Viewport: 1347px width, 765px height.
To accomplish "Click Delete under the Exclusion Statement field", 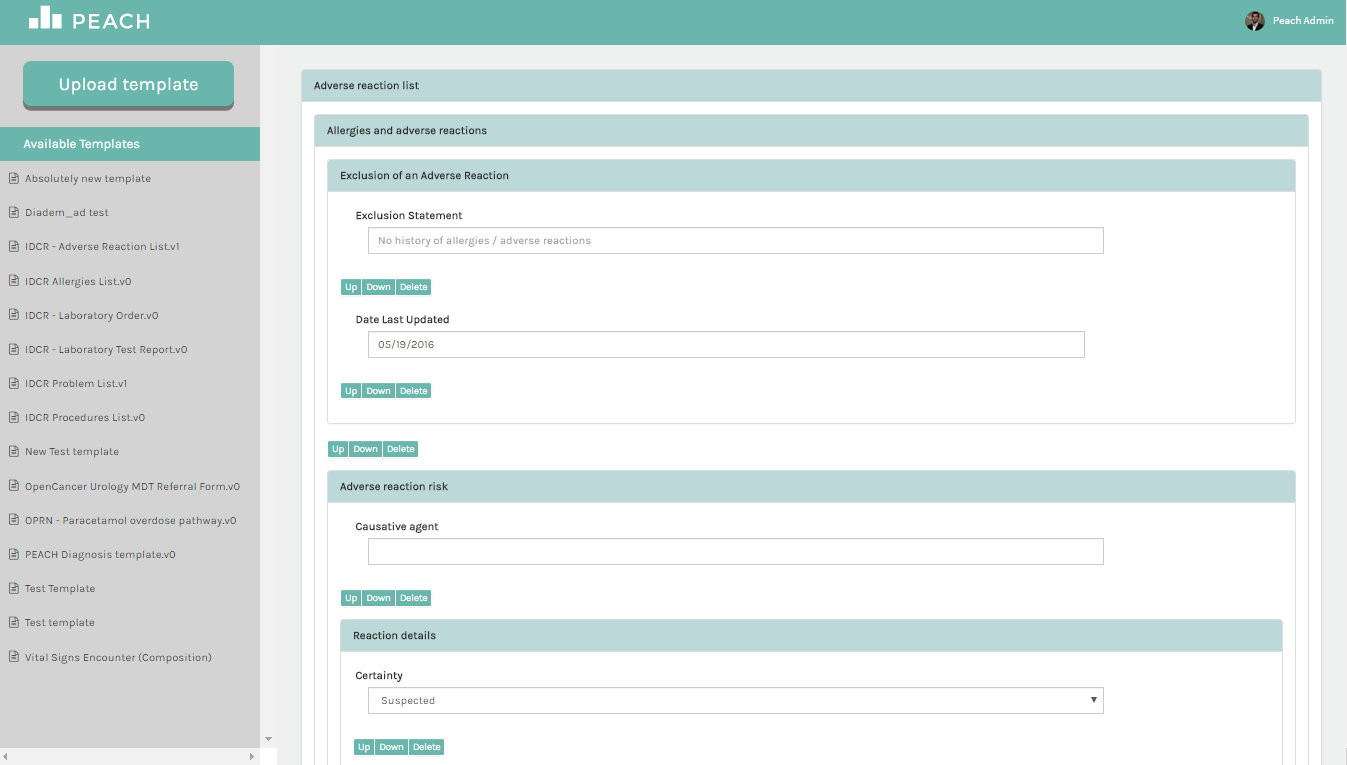I will [x=413, y=287].
